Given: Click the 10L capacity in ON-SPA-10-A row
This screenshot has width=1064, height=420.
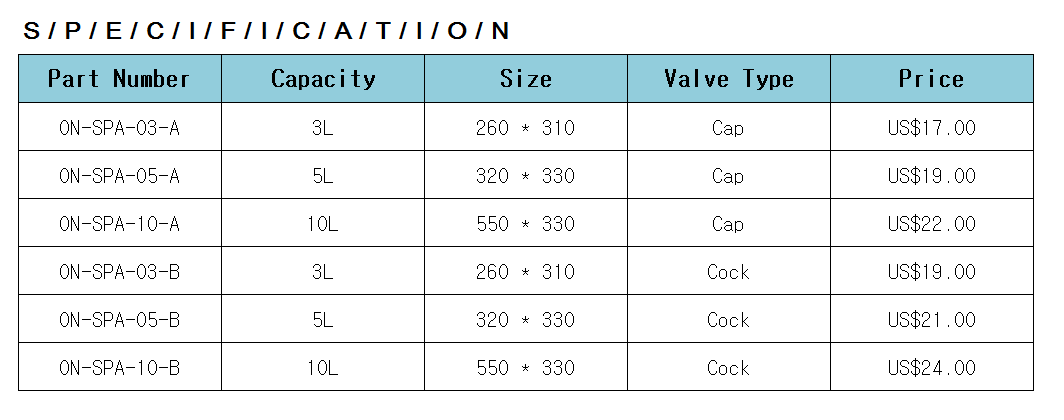Looking at the screenshot, I should 323,224.
